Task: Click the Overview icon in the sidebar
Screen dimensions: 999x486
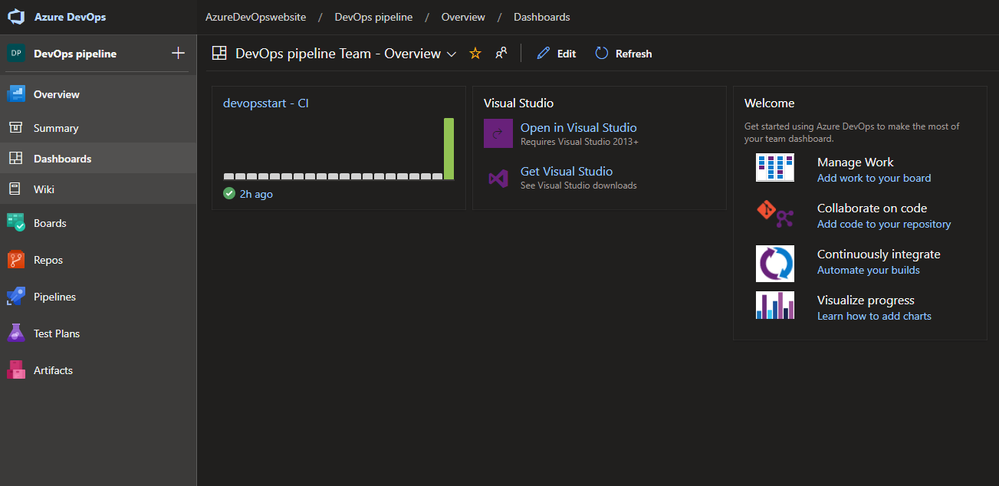Action: click(x=16, y=94)
